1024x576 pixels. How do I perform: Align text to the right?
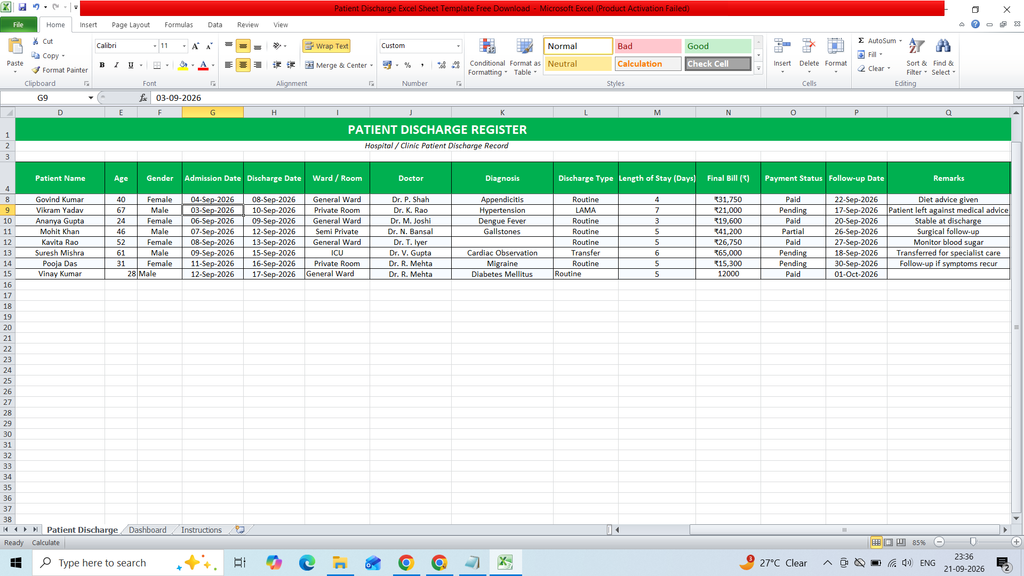coord(257,65)
